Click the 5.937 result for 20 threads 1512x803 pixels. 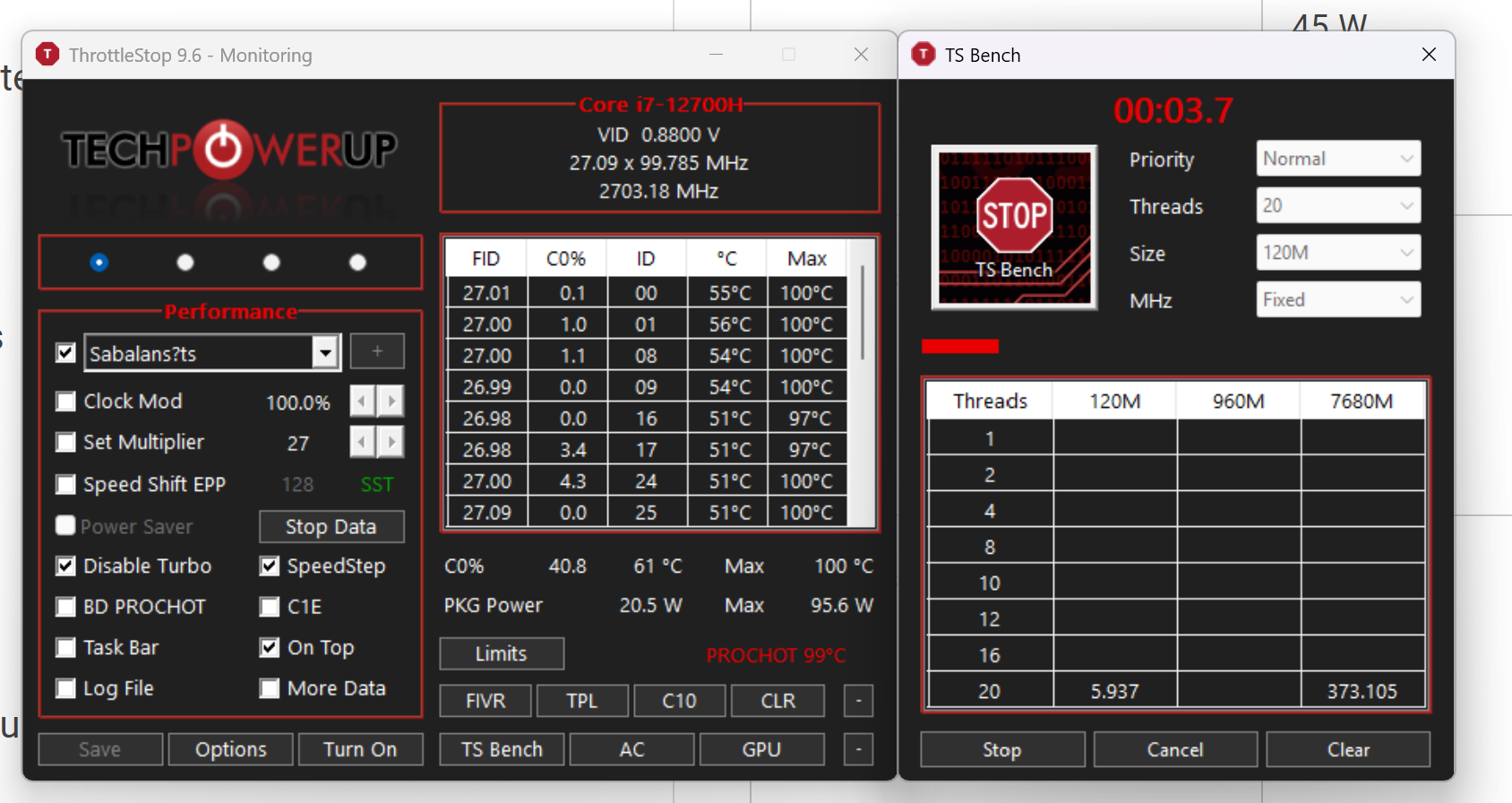(1114, 691)
